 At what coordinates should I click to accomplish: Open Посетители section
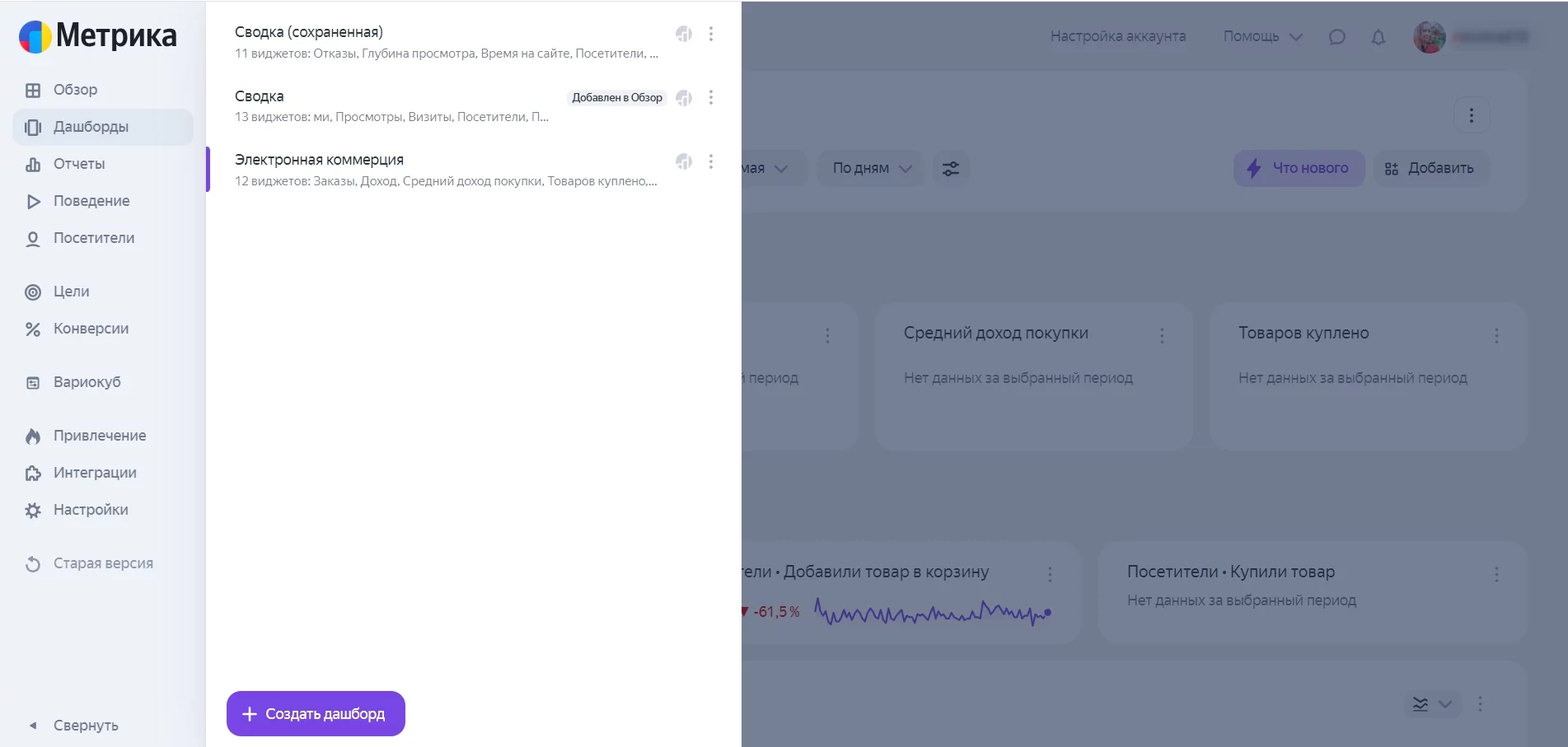pyautogui.click(x=94, y=238)
